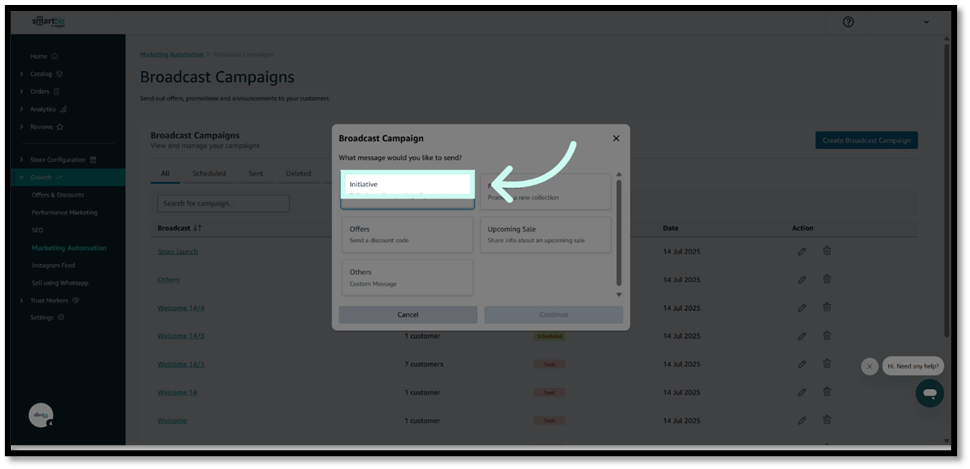Delete the Store launch campaign with trash icon
The height and width of the screenshot is (469, 970).
tap(827, 251)
